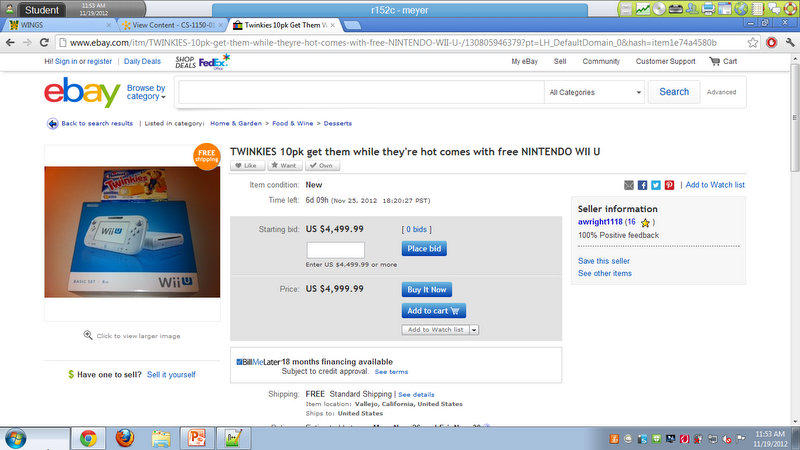Open the Community menu item
Image resolution: width=800 pixels, height=450 pixels.
601,61
